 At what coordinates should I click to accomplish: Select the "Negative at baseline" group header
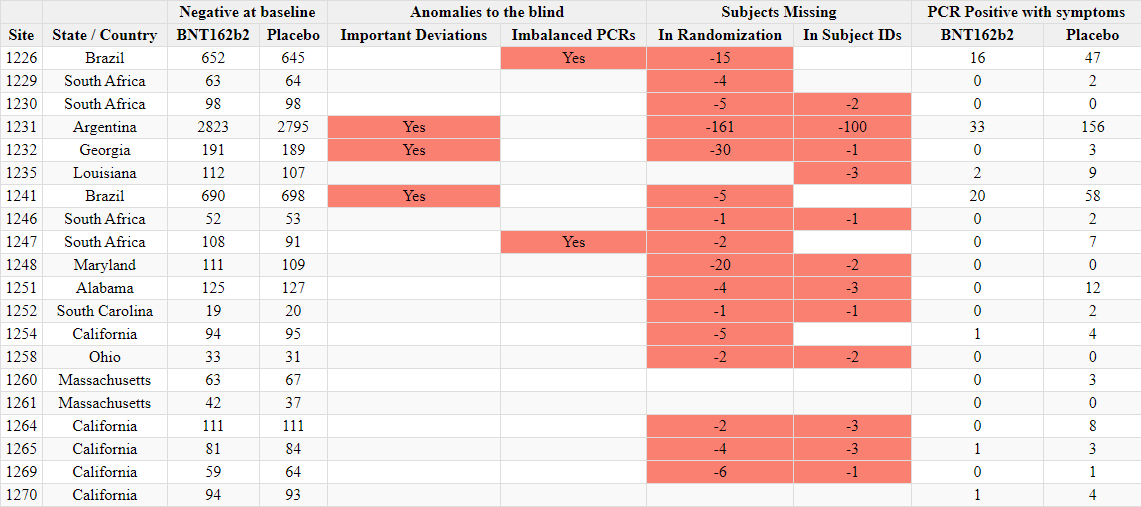247,12
